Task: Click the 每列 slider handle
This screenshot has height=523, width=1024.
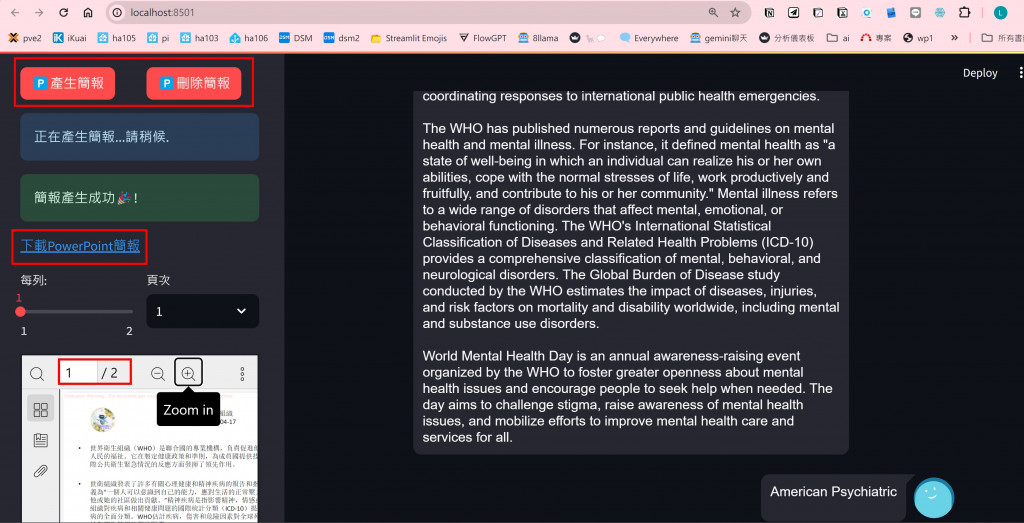Action: pyautogui.click(x=20, y=312)
